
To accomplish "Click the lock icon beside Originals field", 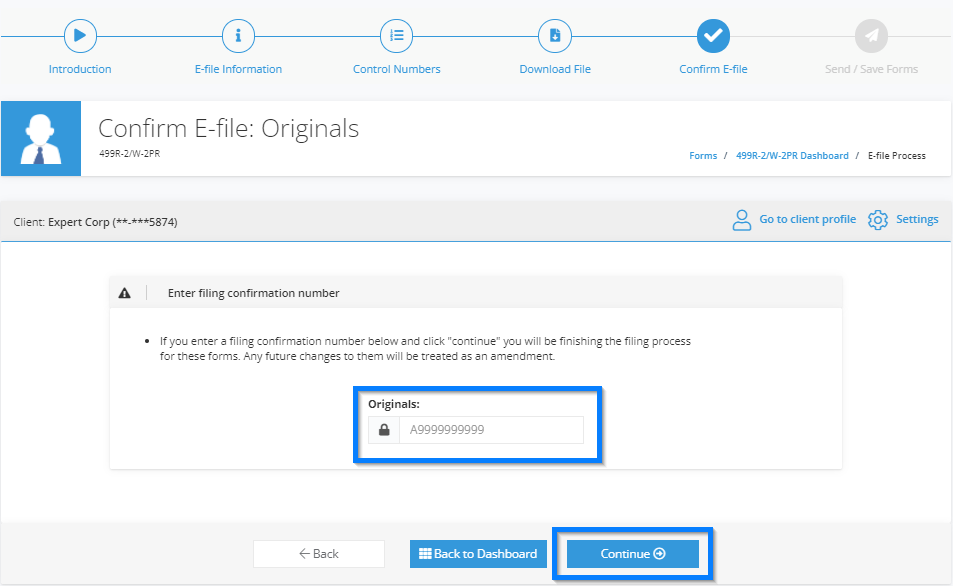I will [384, 430].
